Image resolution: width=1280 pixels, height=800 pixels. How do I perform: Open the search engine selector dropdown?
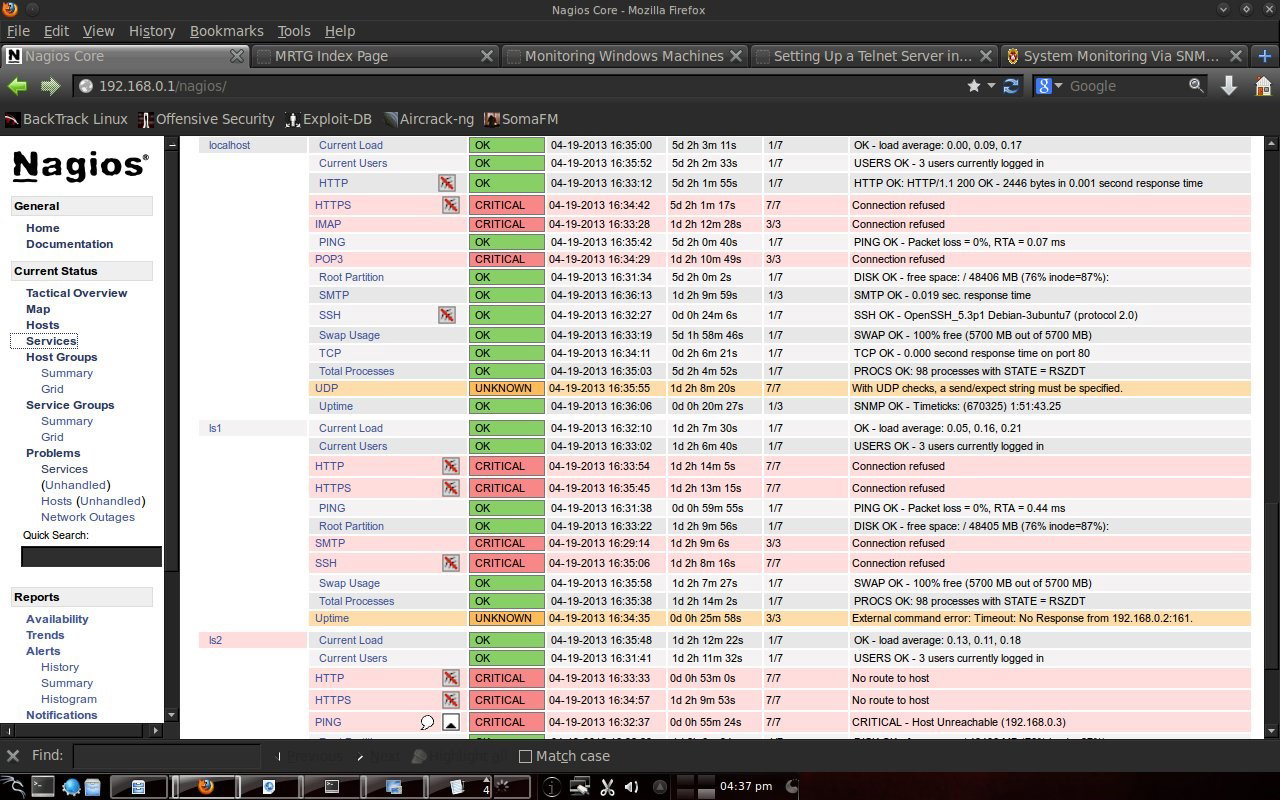1049,86
